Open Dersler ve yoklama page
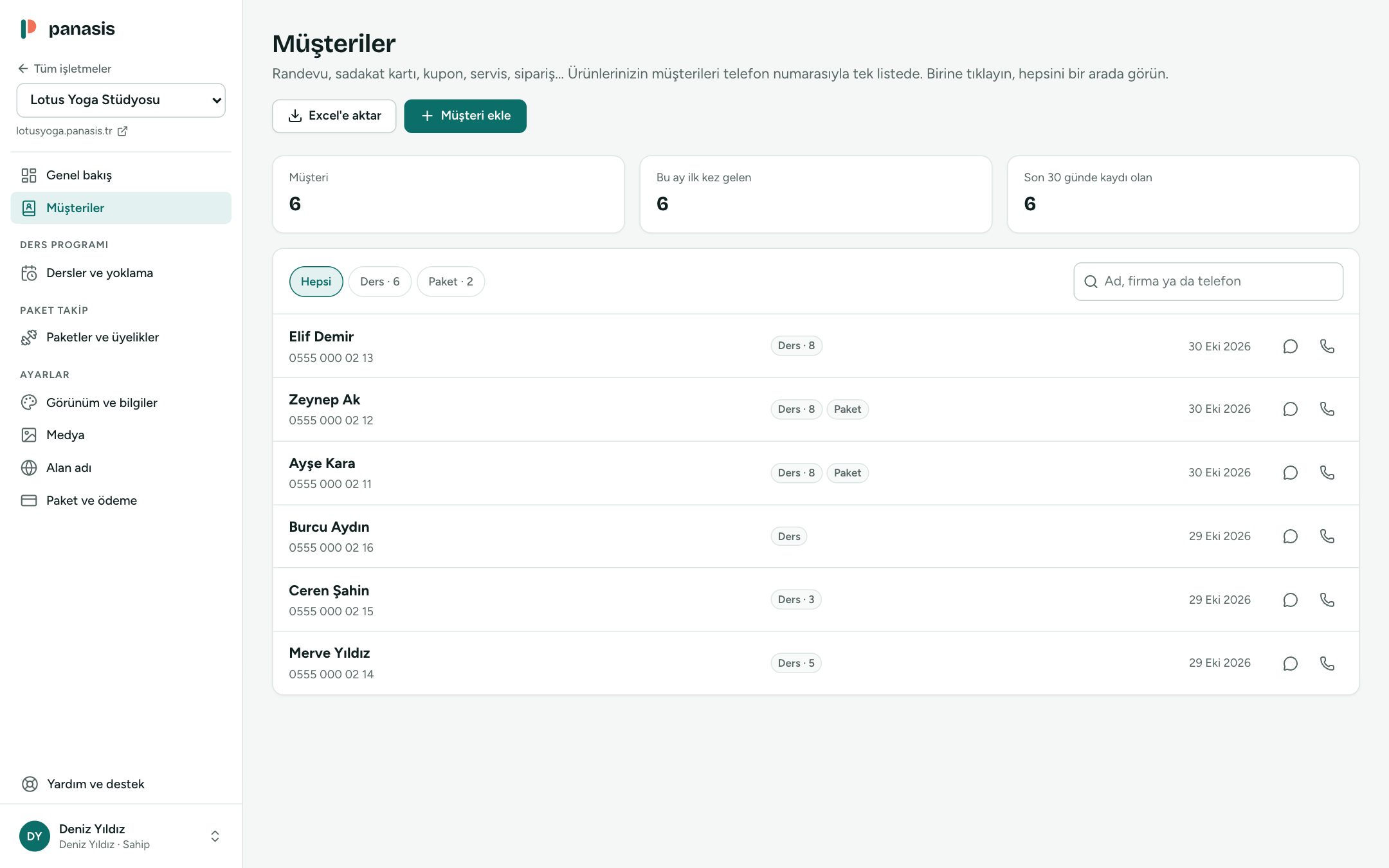Viewport: 1389px width, 868px height. coord(121,273)
